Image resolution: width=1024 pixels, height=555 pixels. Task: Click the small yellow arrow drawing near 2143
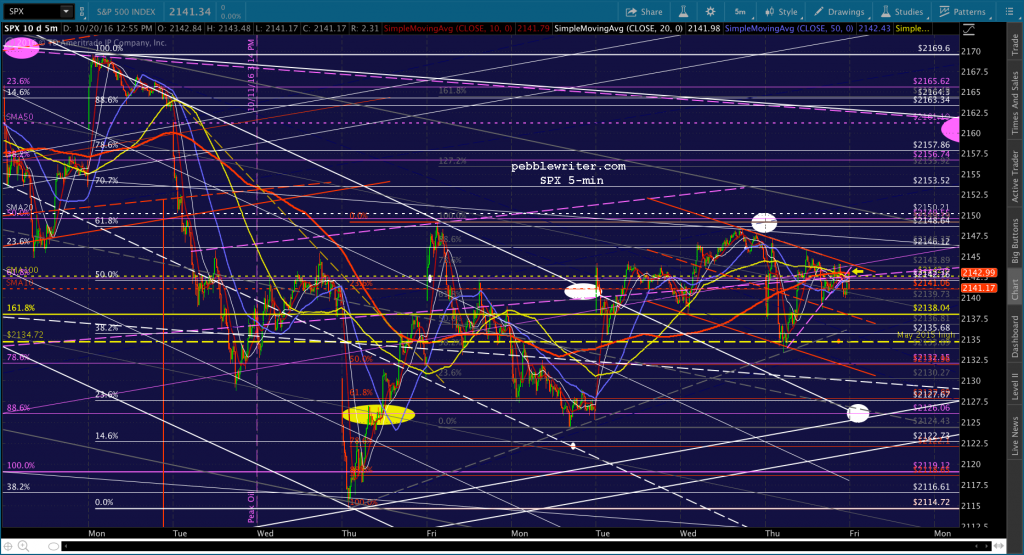pos(857,271)
